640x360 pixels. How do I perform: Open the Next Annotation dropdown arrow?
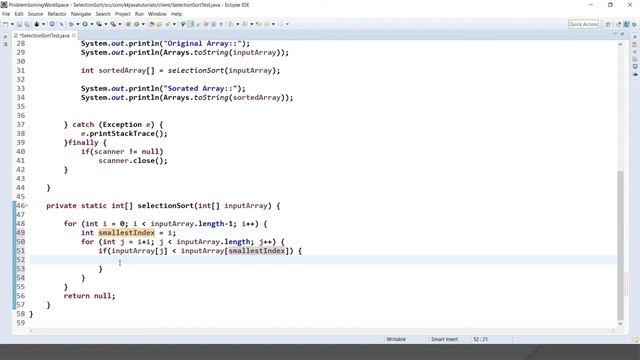tap(238, 24)
